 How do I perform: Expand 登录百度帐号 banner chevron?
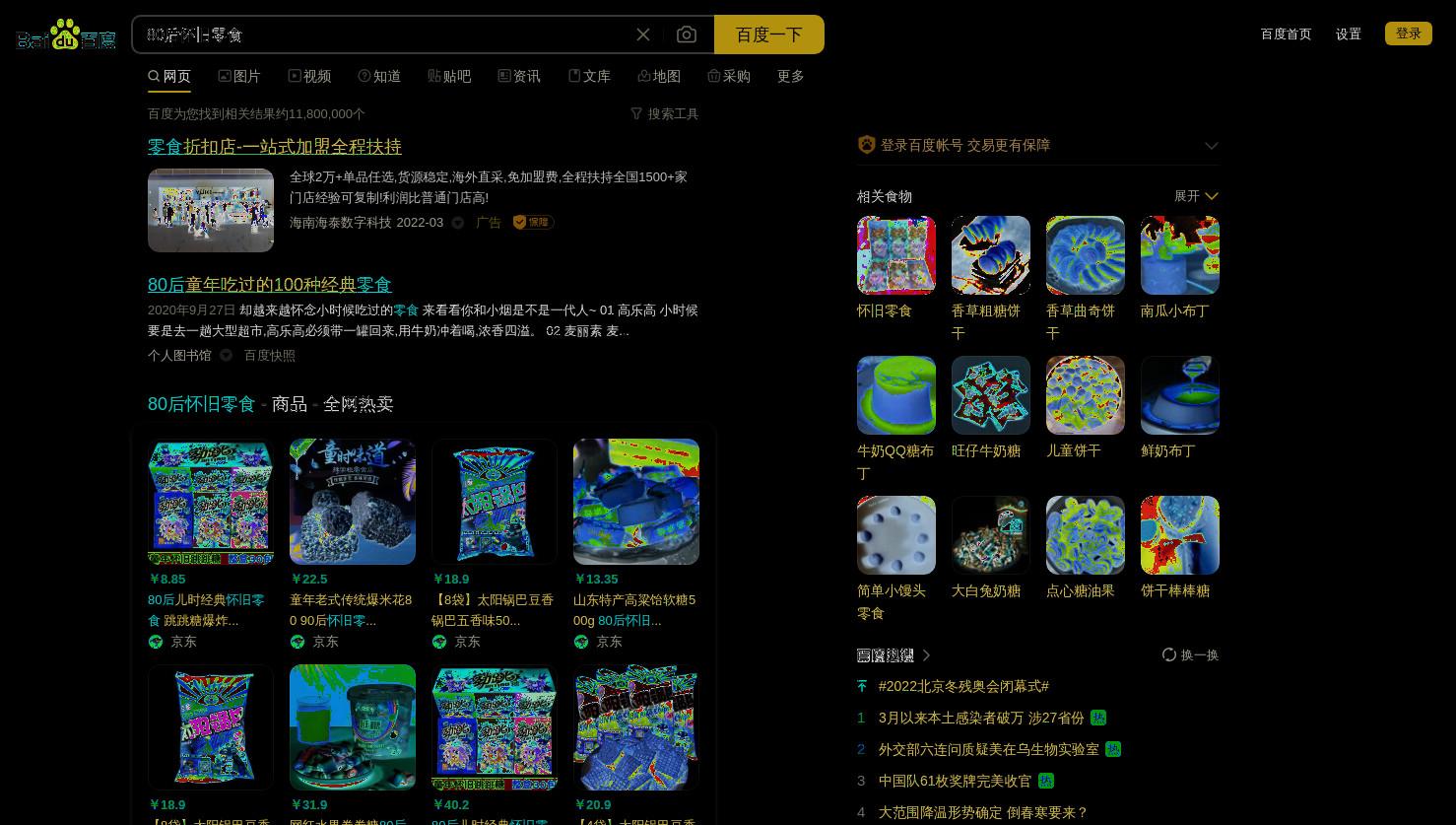tap(1212, 146)
